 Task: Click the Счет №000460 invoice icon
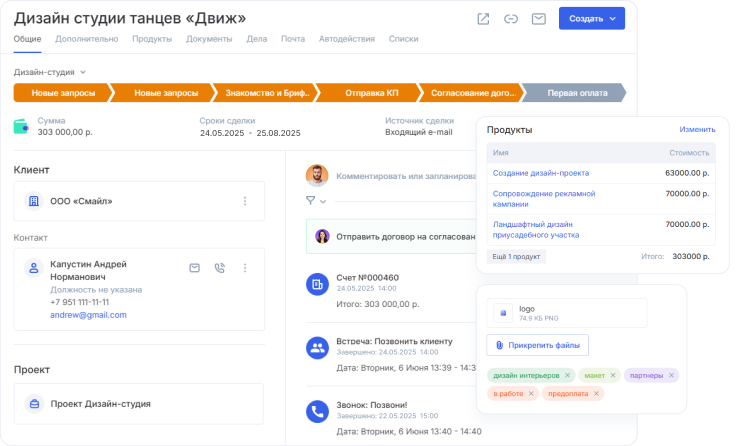pyautogui.click(x=317, y=285)
